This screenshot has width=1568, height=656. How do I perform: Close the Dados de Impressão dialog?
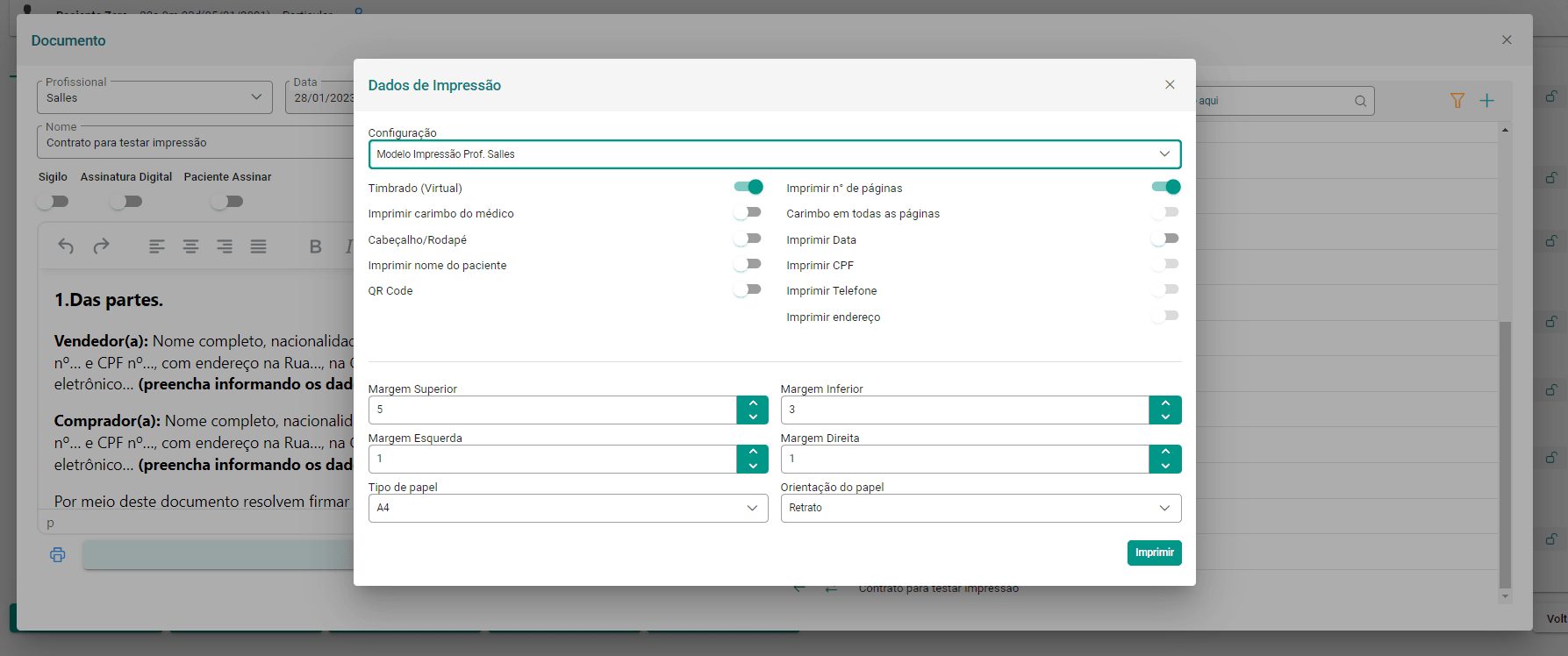point(1170,84)
